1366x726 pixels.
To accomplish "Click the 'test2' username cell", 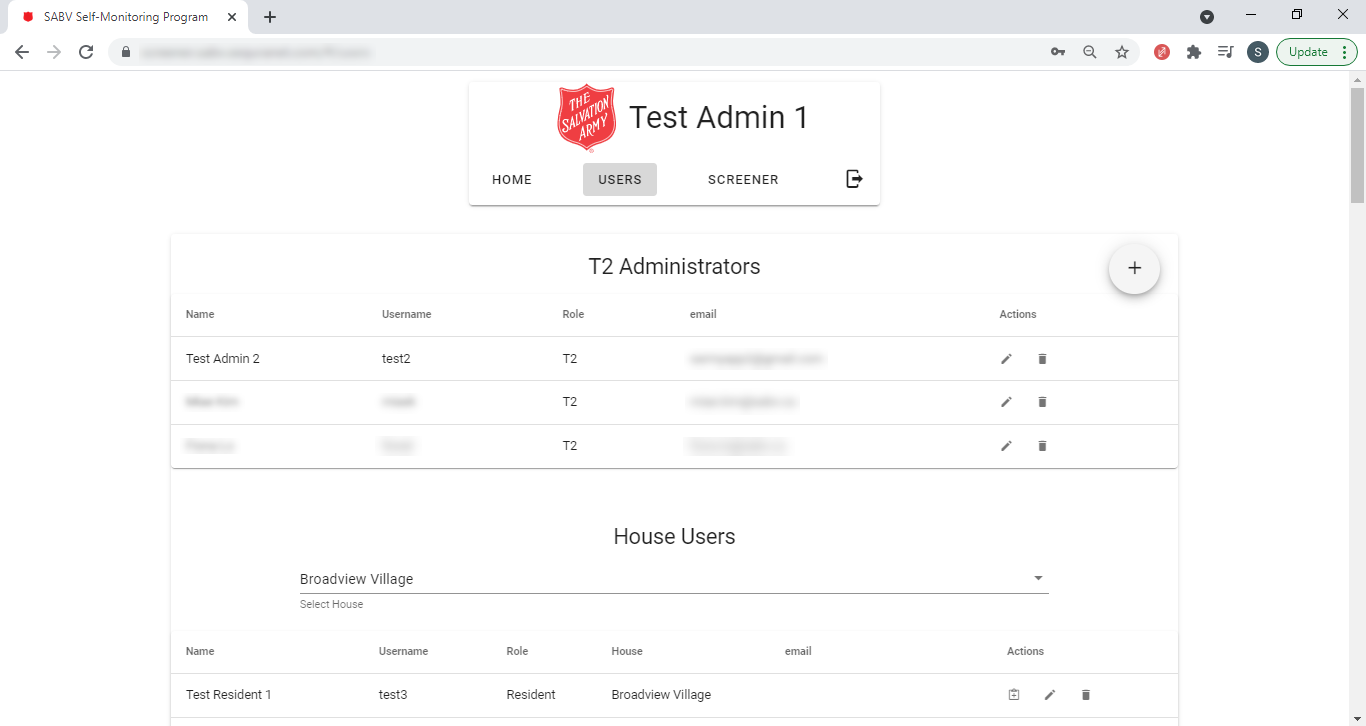I will [396, 359].
